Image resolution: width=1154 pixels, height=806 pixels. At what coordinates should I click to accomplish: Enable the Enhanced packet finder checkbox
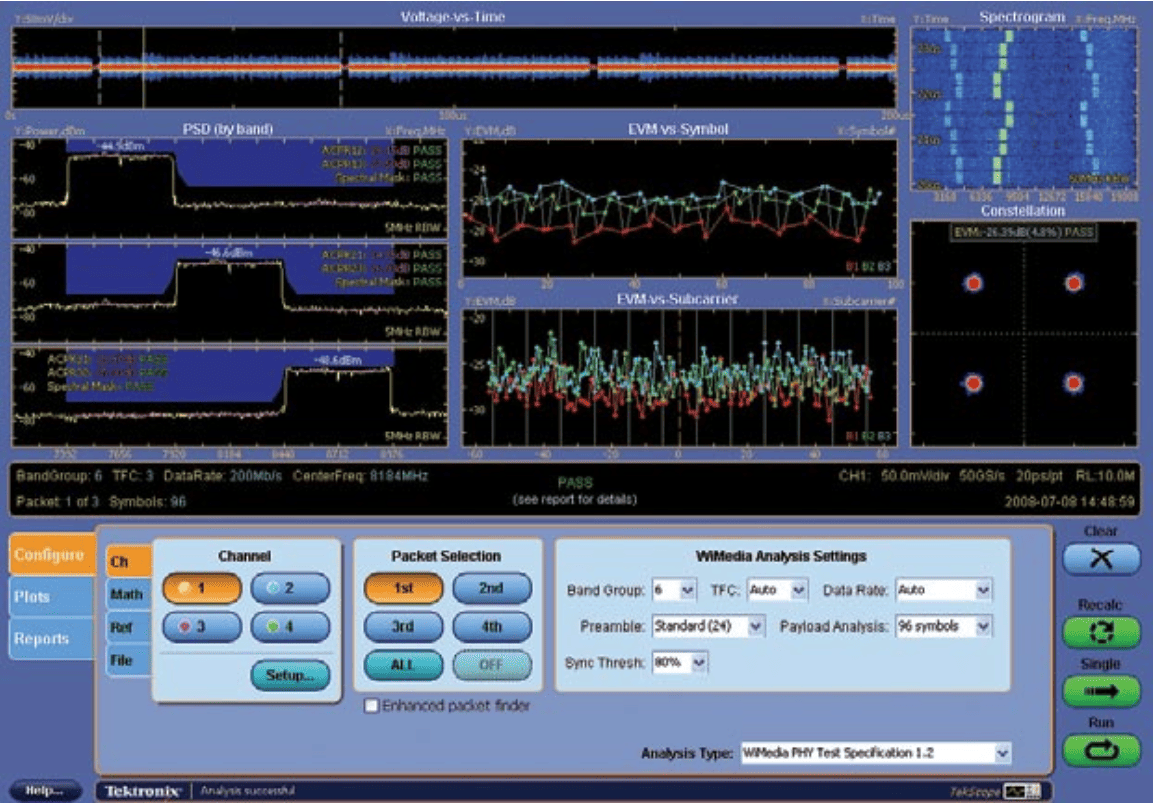pyautogui.click(x=372, y=706)
